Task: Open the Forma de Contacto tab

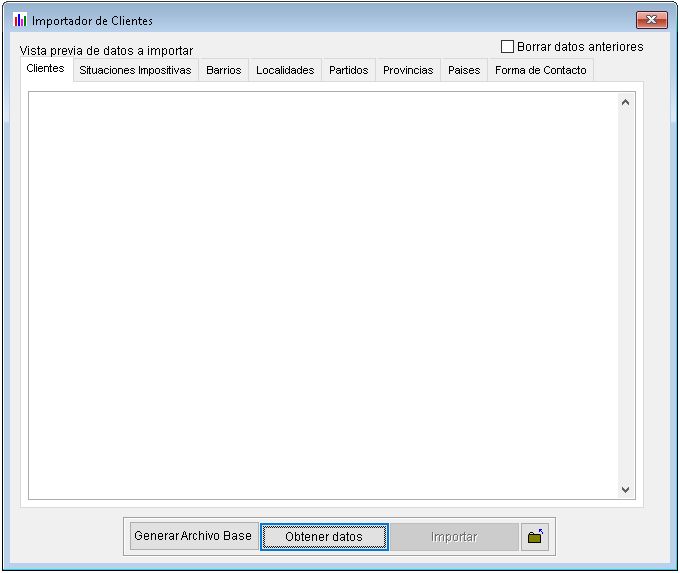Action: (x=541, y=71)
